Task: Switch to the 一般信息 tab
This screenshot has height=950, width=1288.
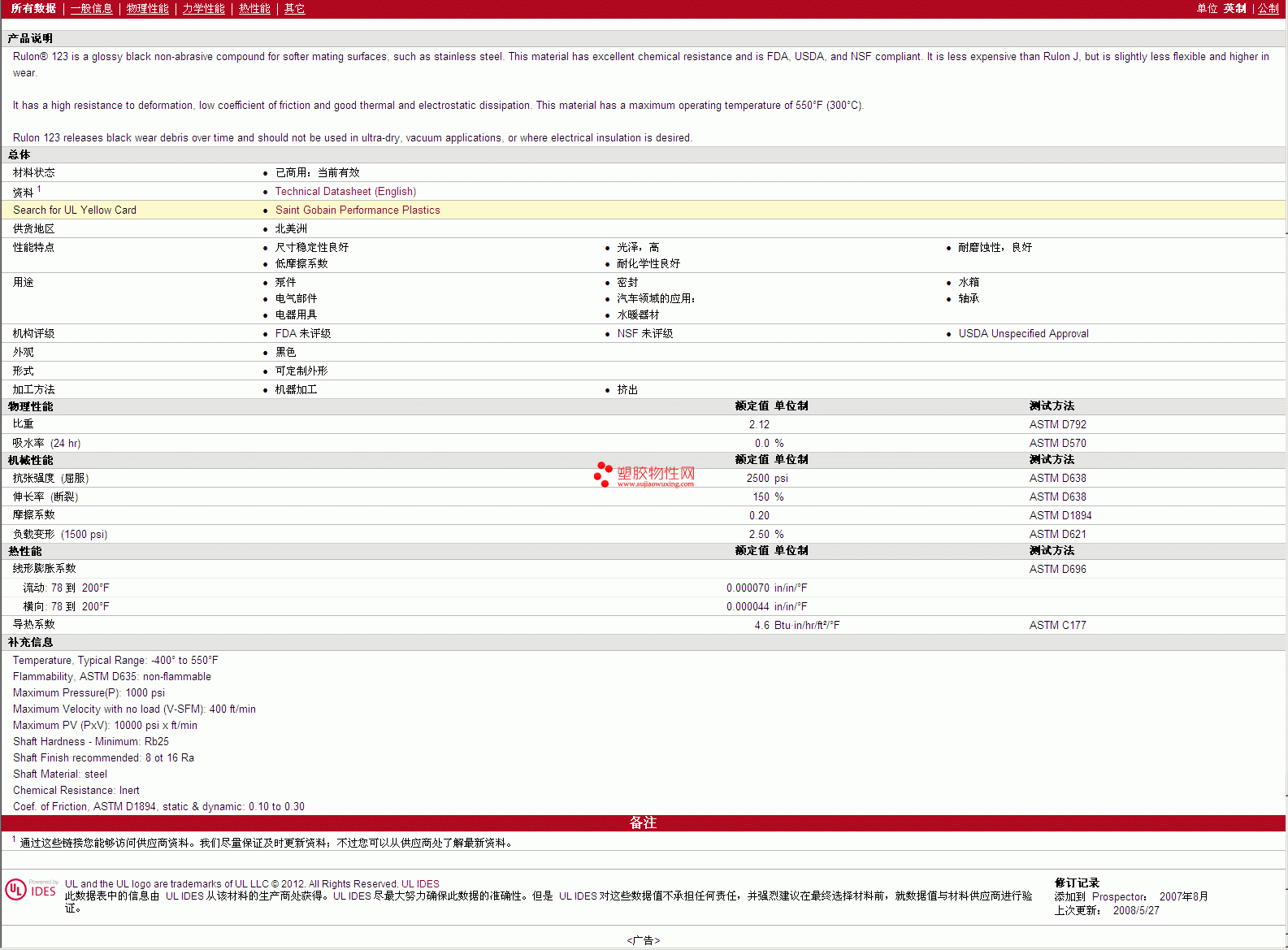Action: [91, 9]
